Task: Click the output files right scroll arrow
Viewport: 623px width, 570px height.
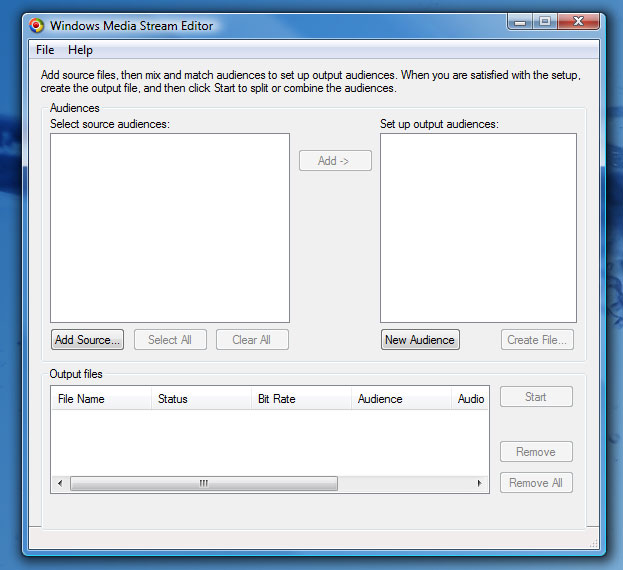Action: click(x=479, y=483)
